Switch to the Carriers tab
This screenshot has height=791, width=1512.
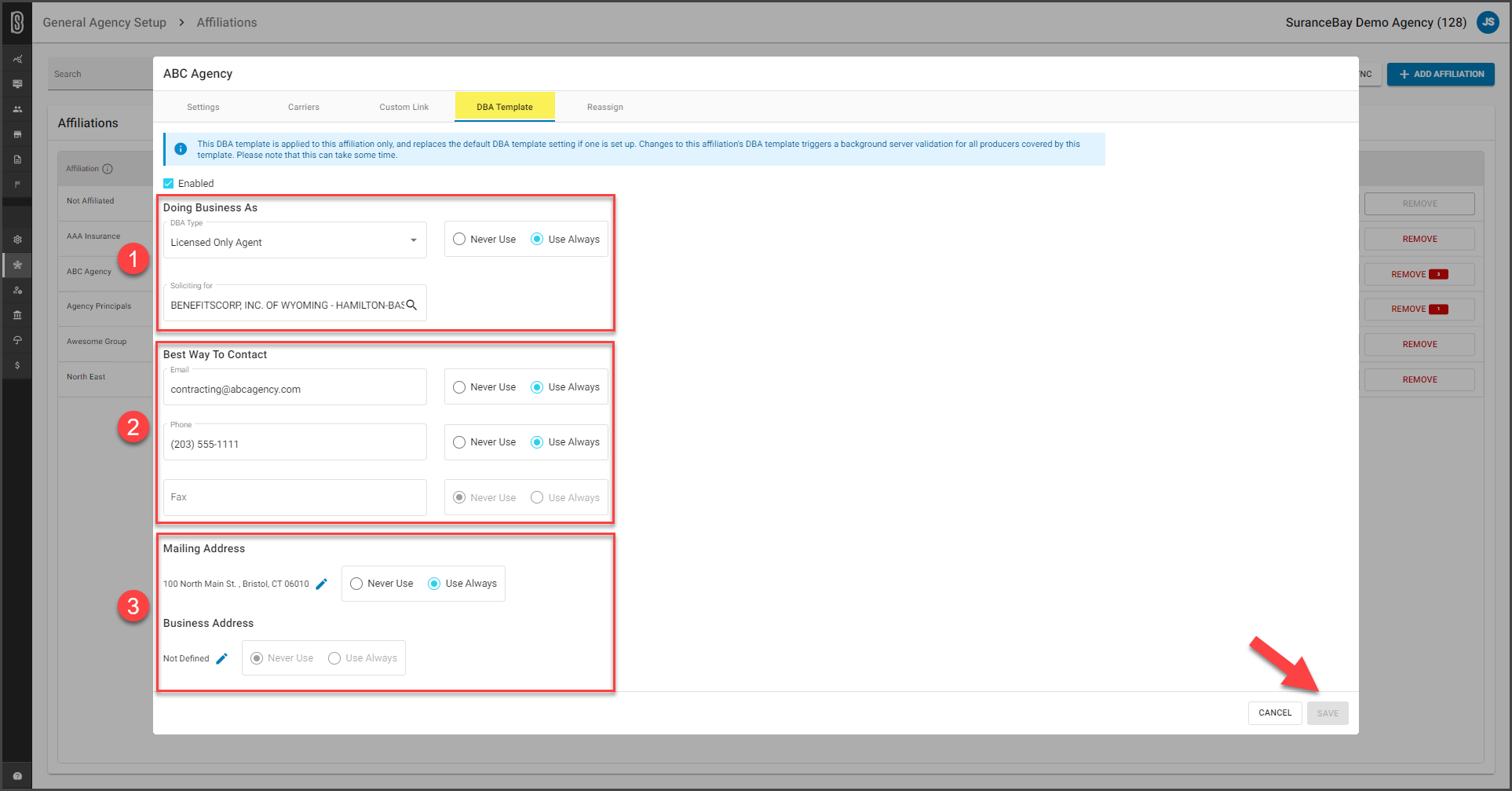[x=304, y=107]
